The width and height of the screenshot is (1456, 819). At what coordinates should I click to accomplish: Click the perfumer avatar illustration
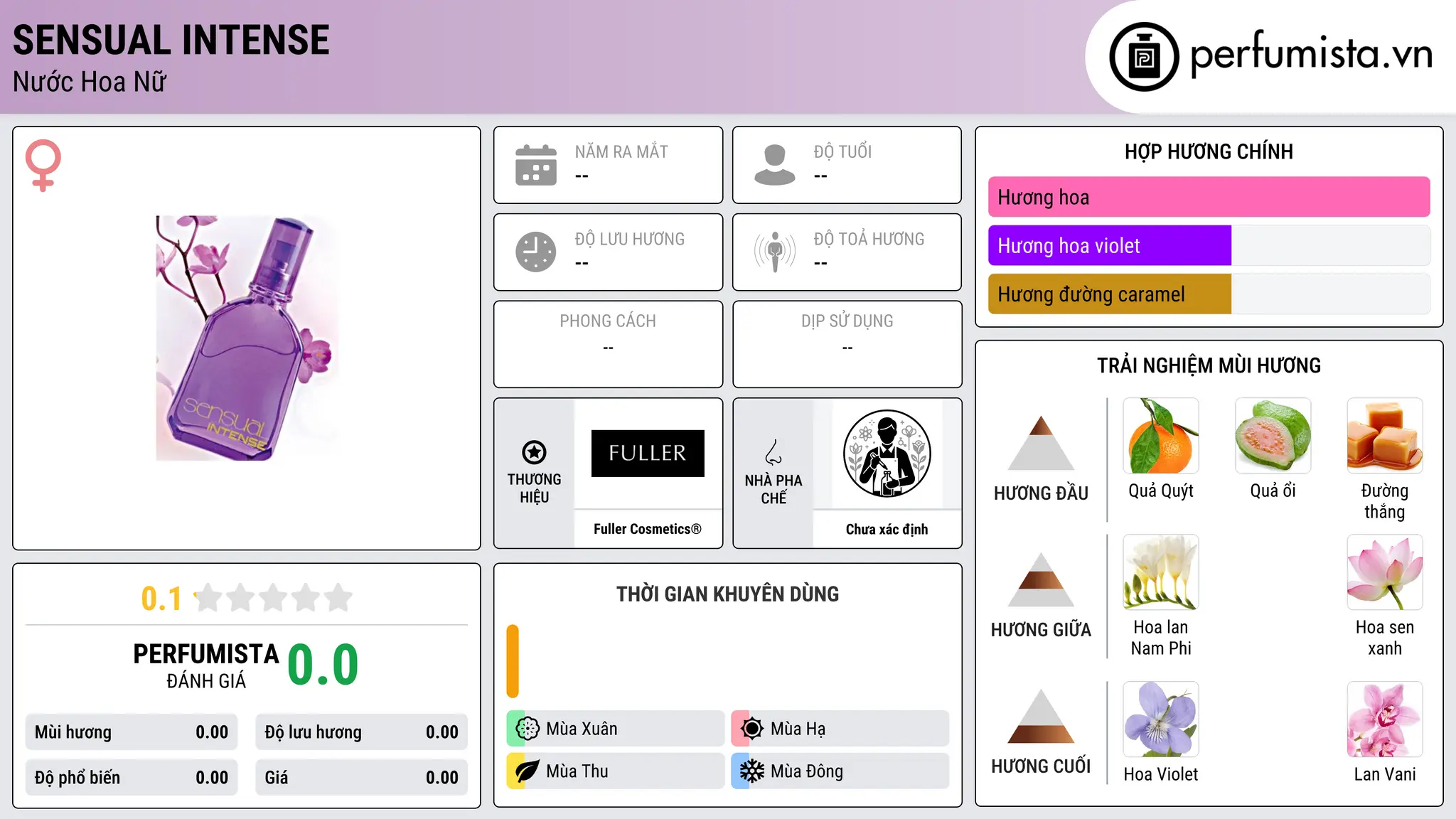[x=887, y=454]
